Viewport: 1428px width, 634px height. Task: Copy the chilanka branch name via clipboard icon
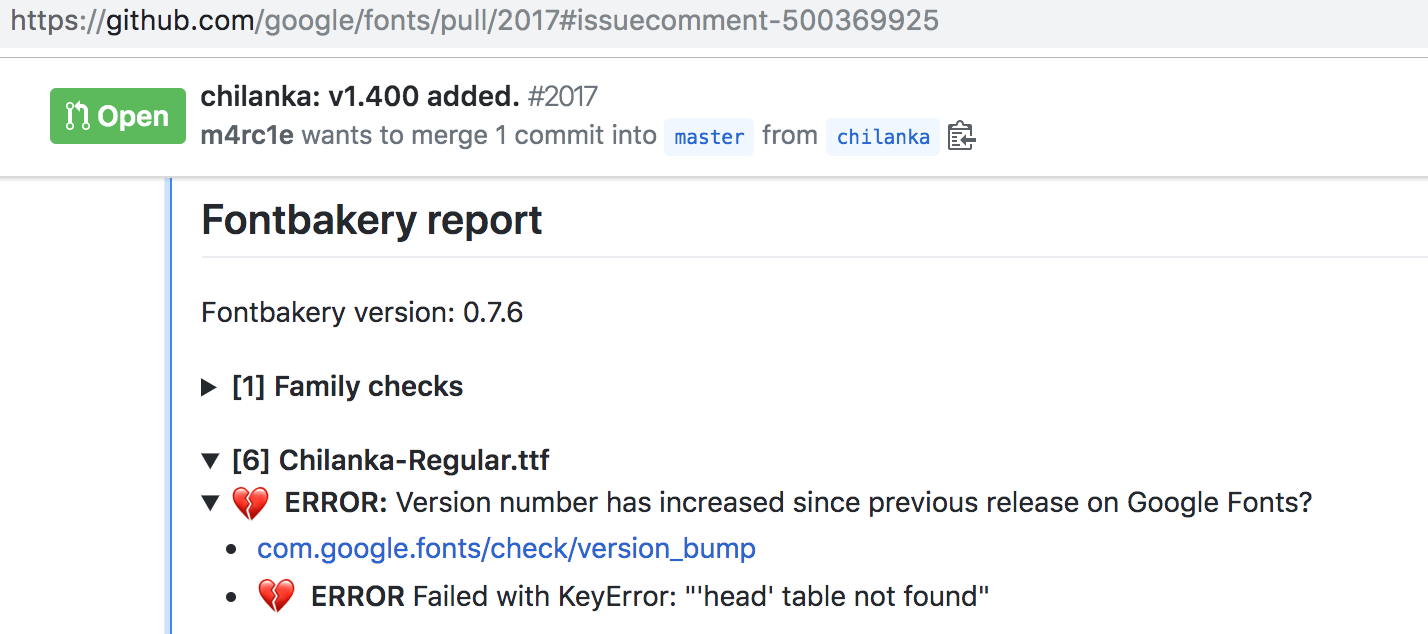[960, 136]
